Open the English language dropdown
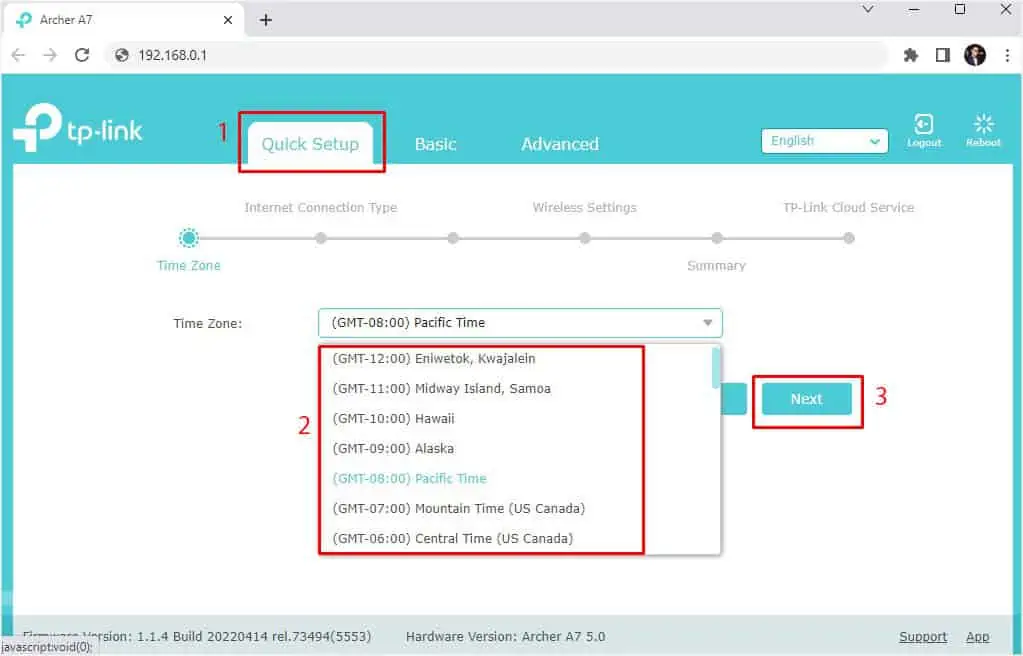Viewport: 1023px width, 656px height. (x=823, y=140)
